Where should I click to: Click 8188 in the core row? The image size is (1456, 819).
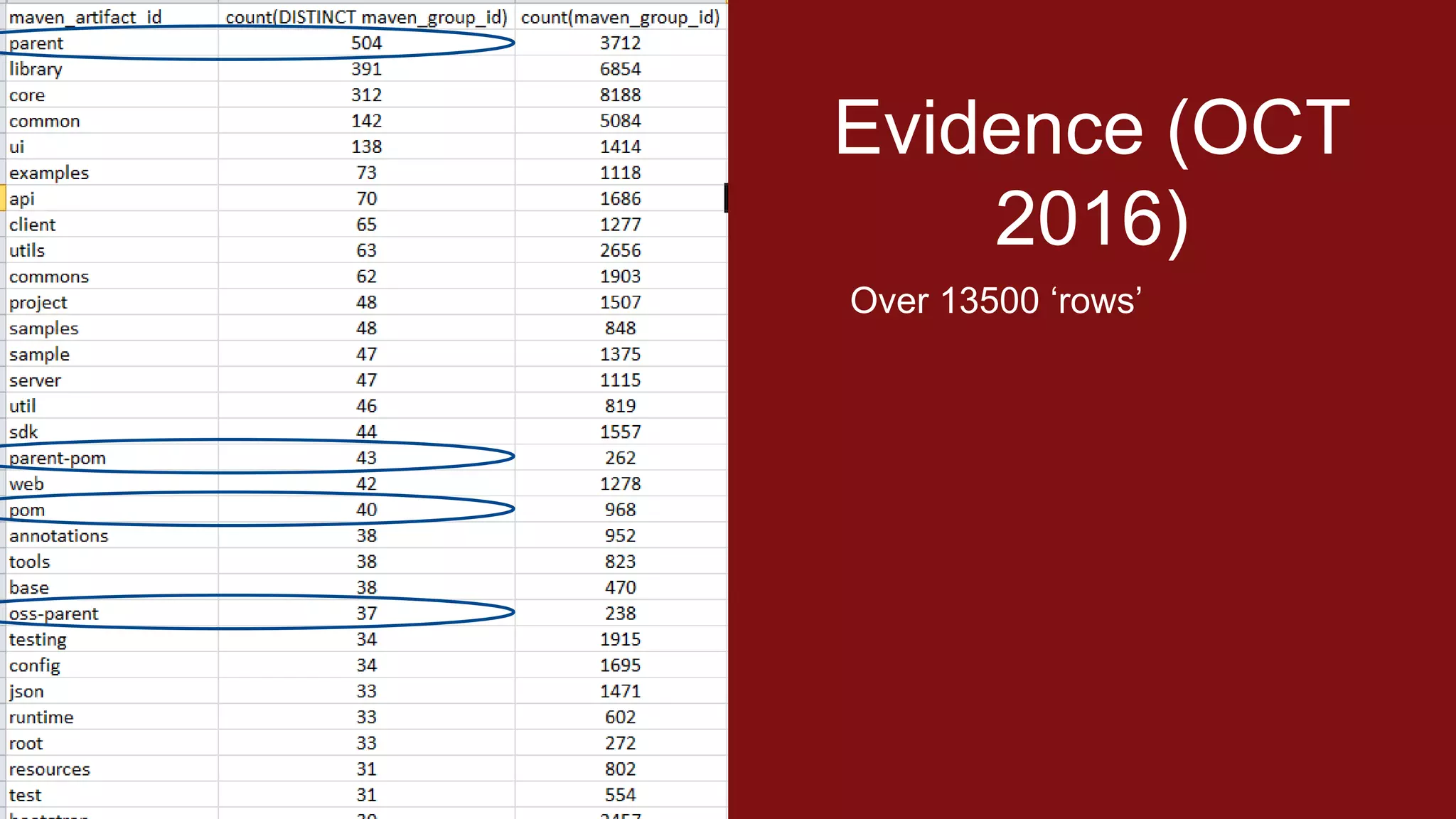[x=620, y=95]
